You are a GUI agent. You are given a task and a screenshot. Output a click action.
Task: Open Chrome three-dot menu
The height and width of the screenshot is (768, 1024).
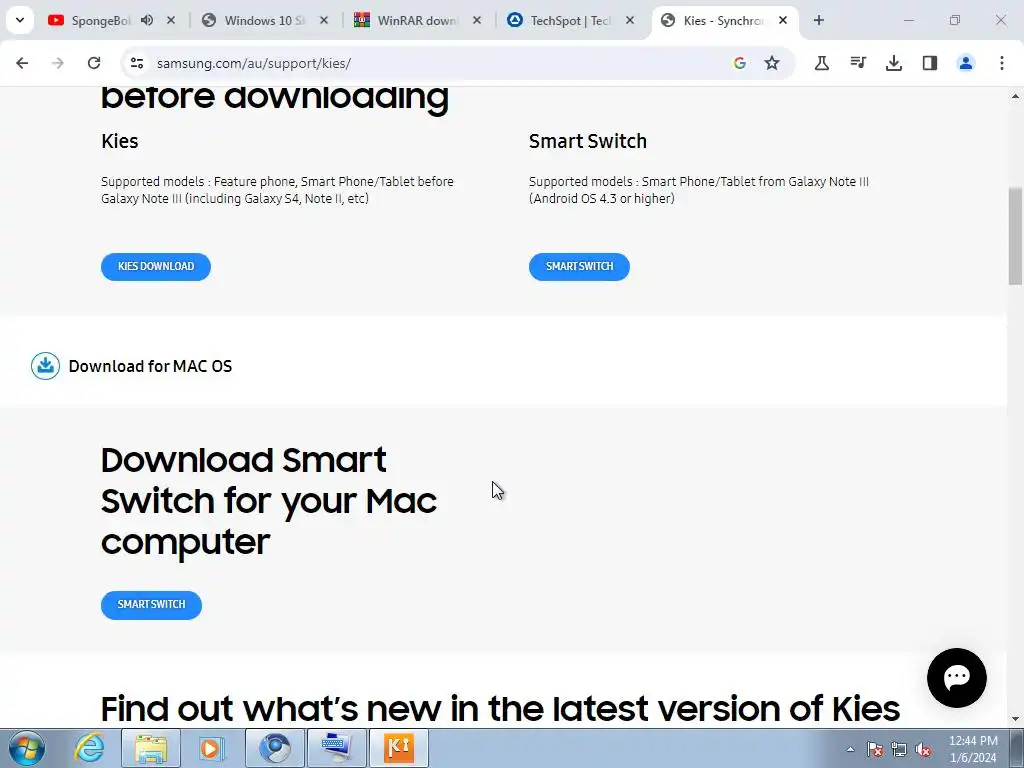tap(1001, 63)
